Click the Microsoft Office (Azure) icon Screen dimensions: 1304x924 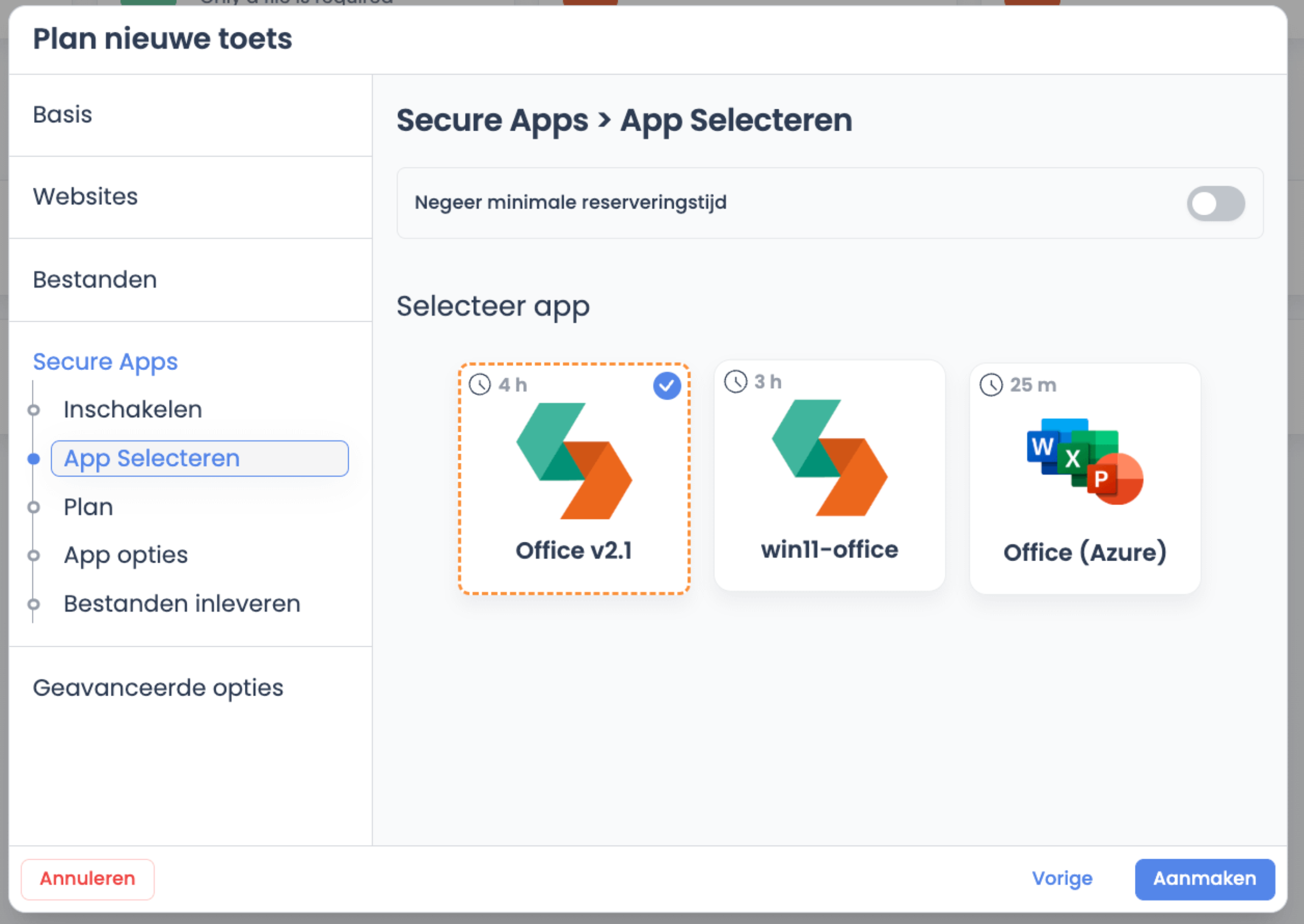(x=1085, y=461)
